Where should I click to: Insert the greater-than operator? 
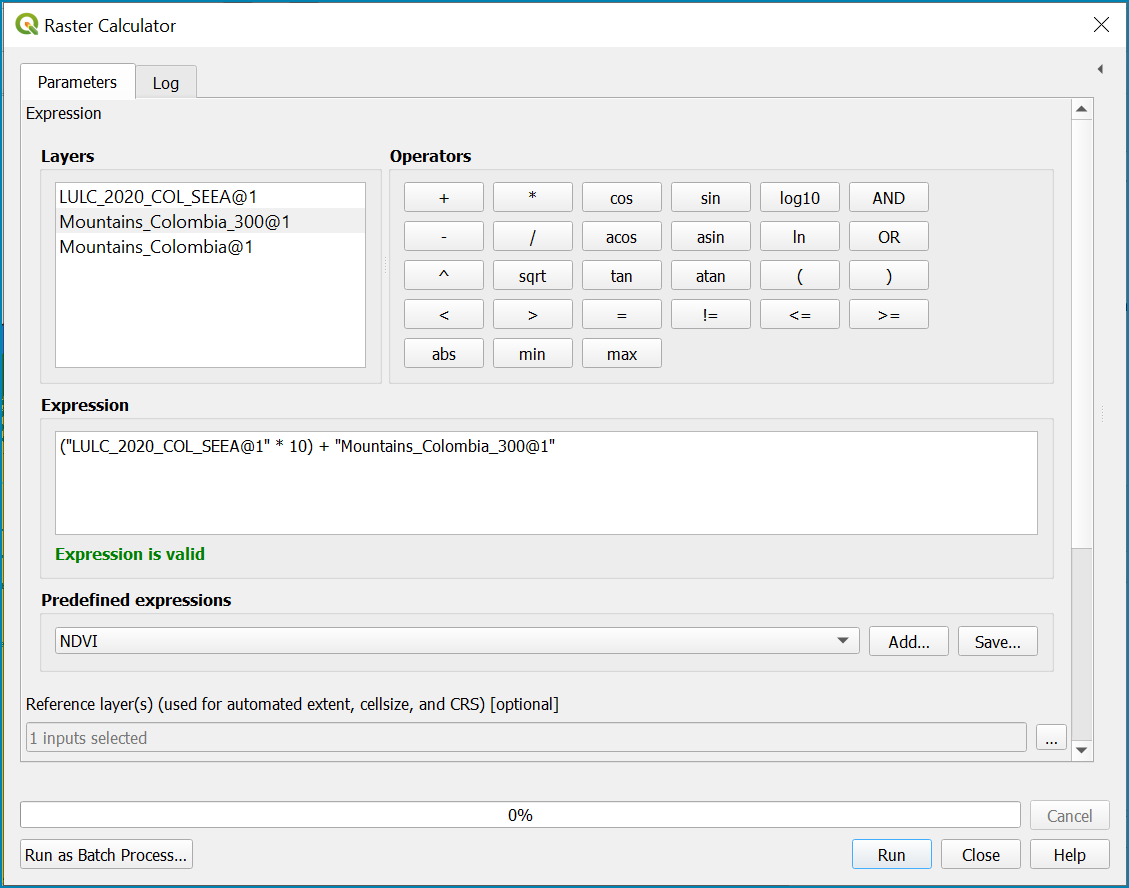coord(533,314)
